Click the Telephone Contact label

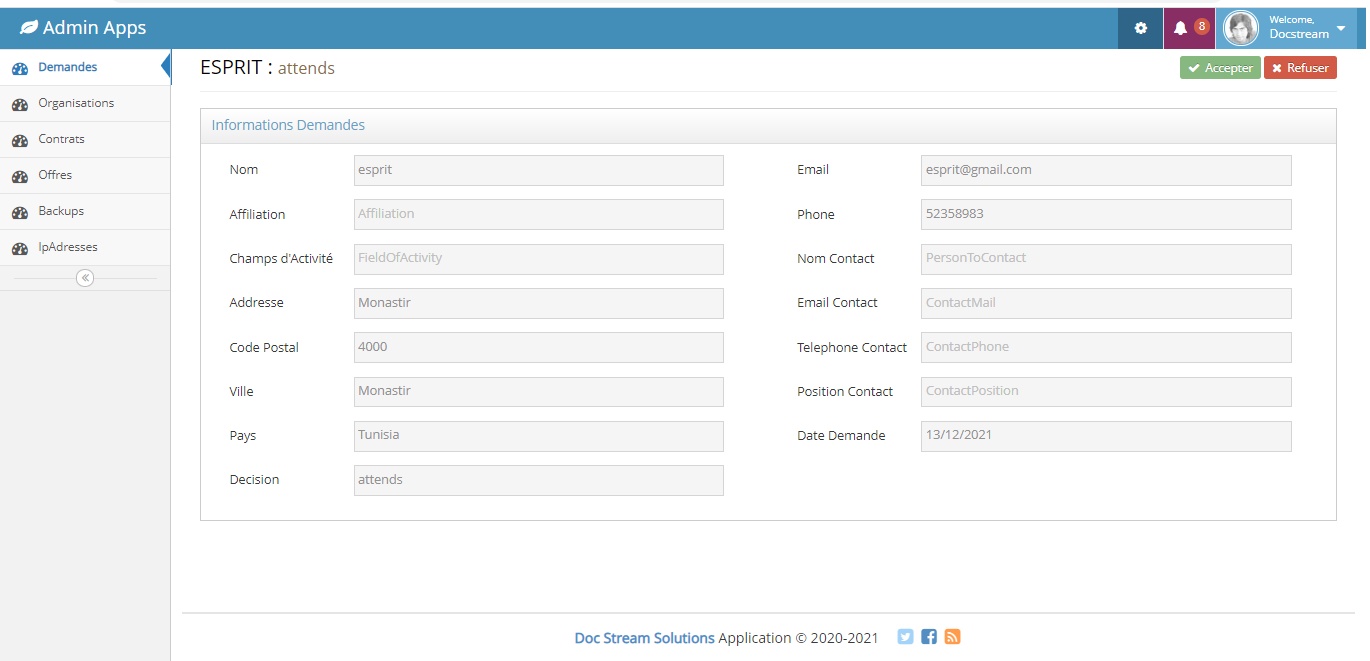(x=852, y=348)
